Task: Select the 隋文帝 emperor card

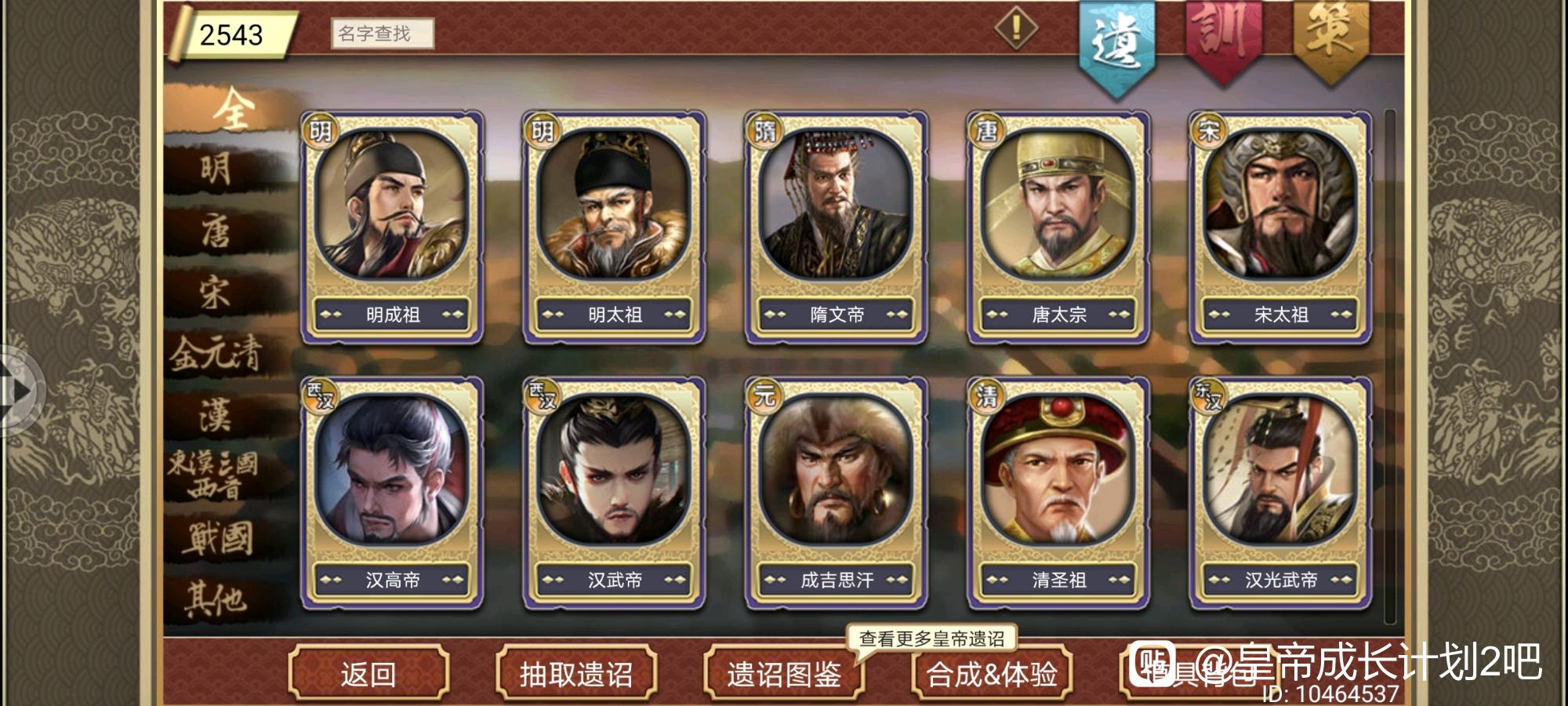Action: pos(837,227)
